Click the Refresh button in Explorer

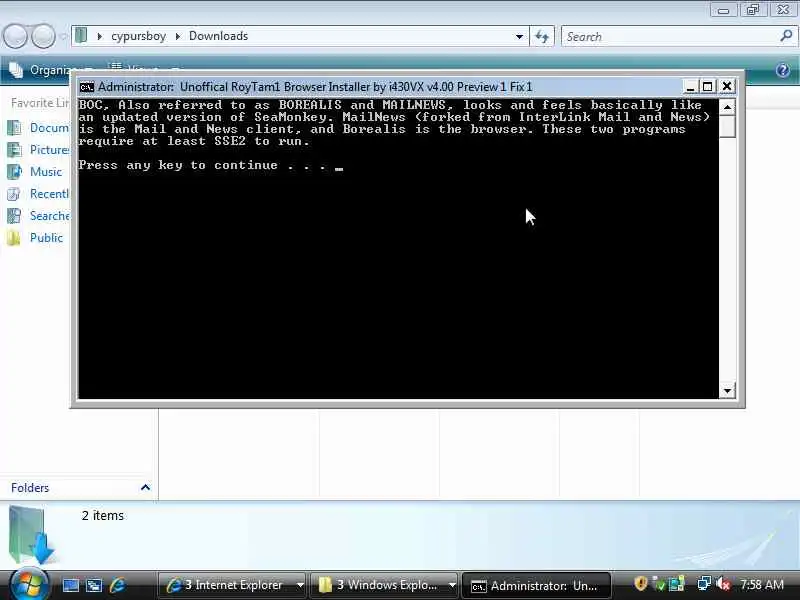click(542, 36)
